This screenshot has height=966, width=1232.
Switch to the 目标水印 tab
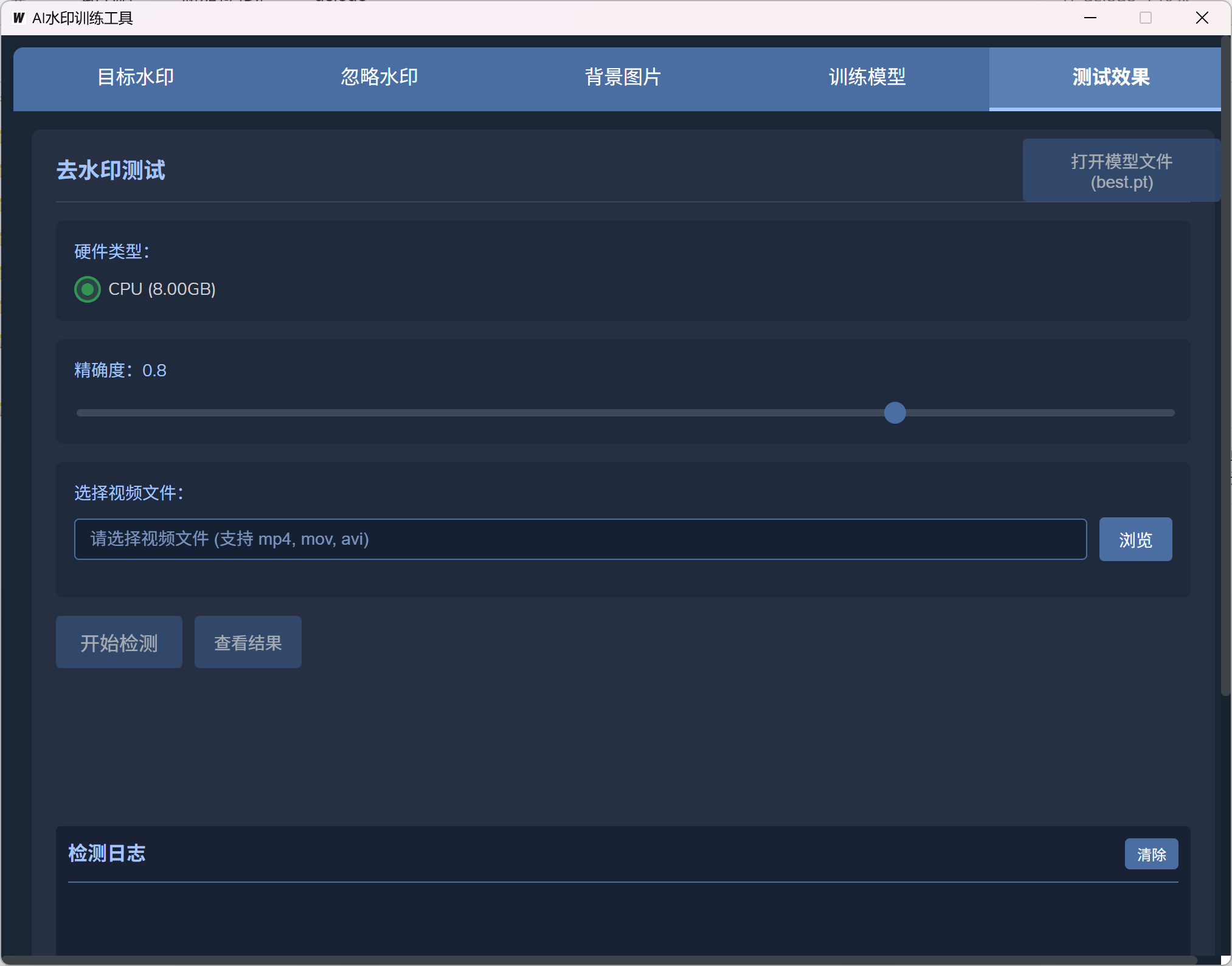pyautogui.click(x=136, y=77)
